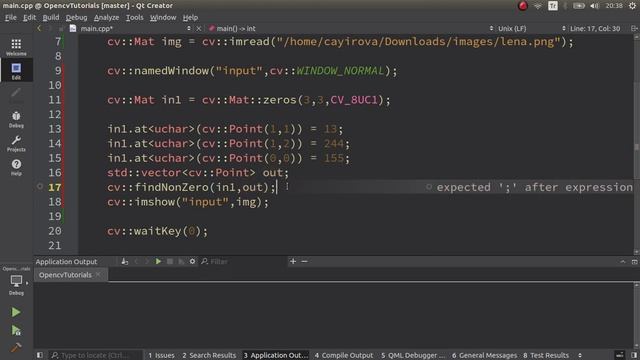
Task: Show the 6 General Messages pane
Action: 484,355
